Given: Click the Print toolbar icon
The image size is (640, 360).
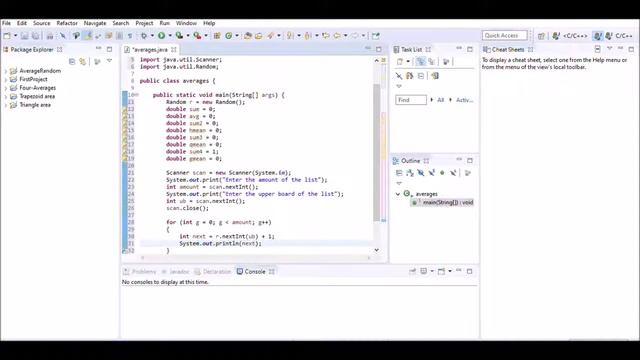Looking at the screenshot, I should tap(50, 36).
